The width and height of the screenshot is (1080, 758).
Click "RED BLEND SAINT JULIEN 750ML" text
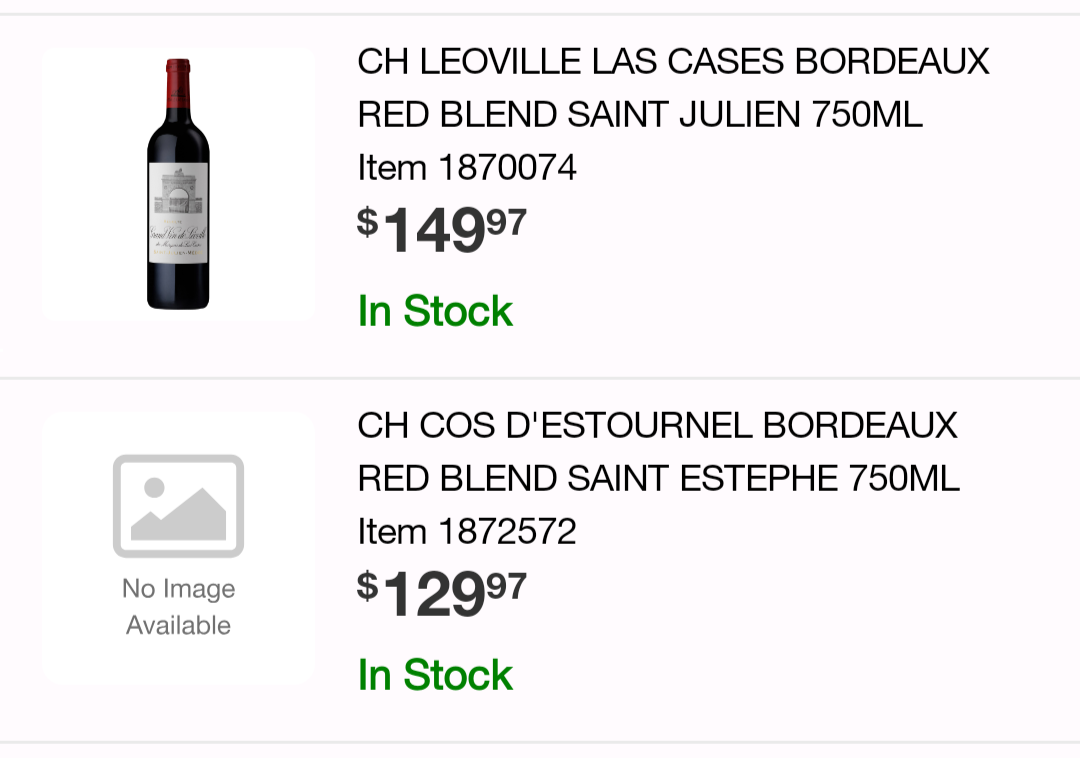640,115
